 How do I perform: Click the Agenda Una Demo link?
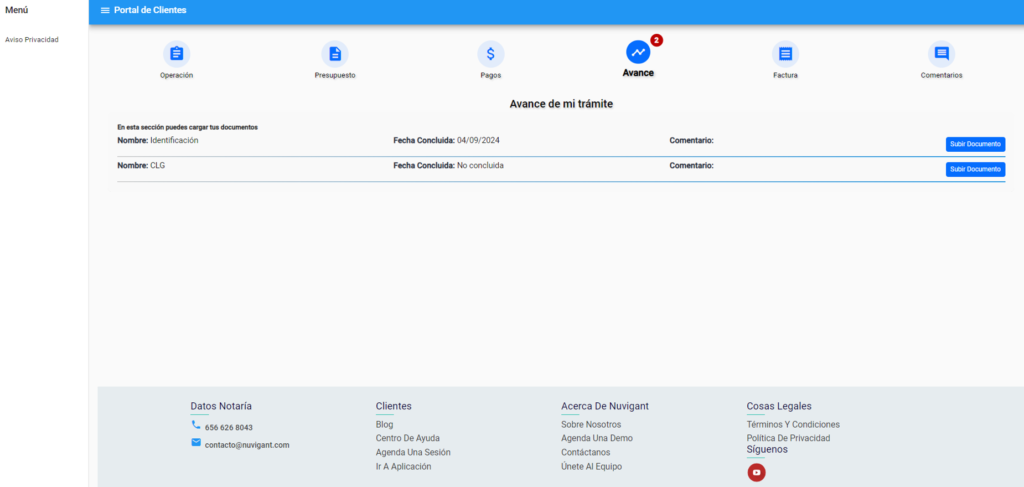point(597,438)
